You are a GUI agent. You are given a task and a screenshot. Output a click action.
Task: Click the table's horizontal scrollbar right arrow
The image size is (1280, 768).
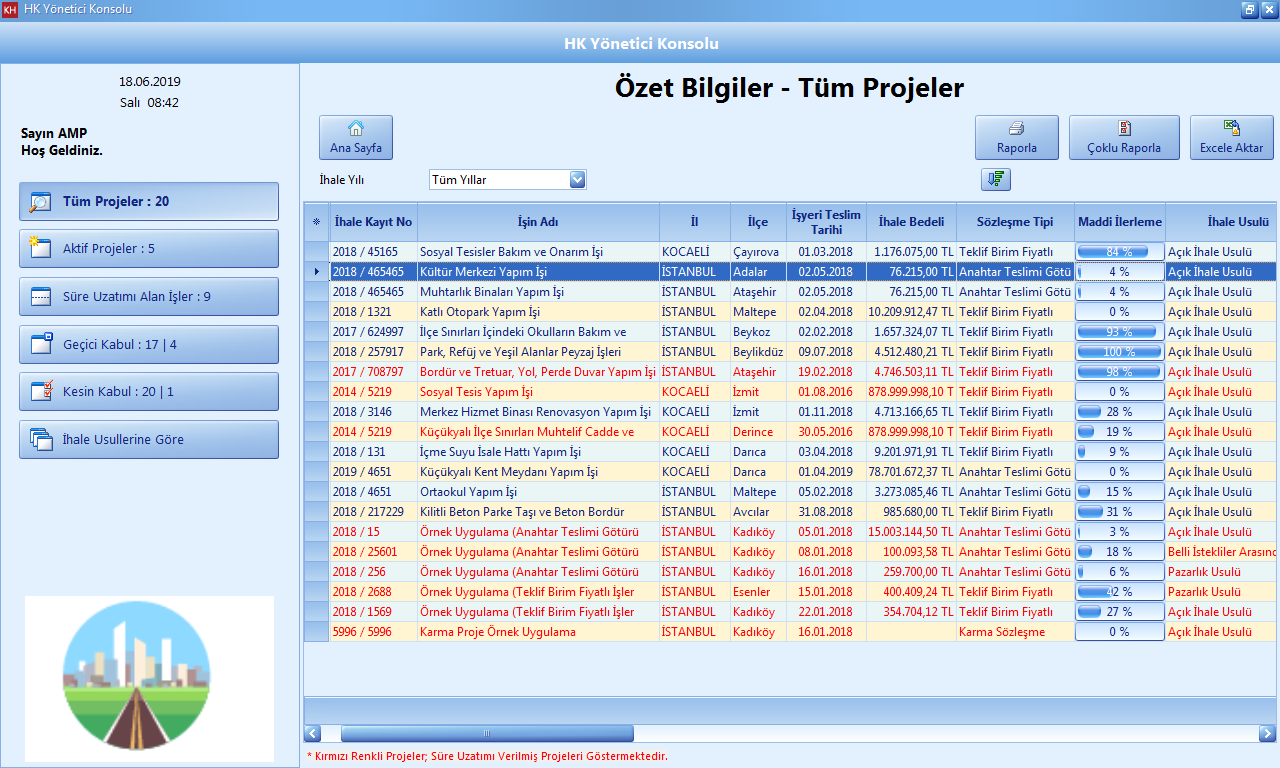[1266, 733]
